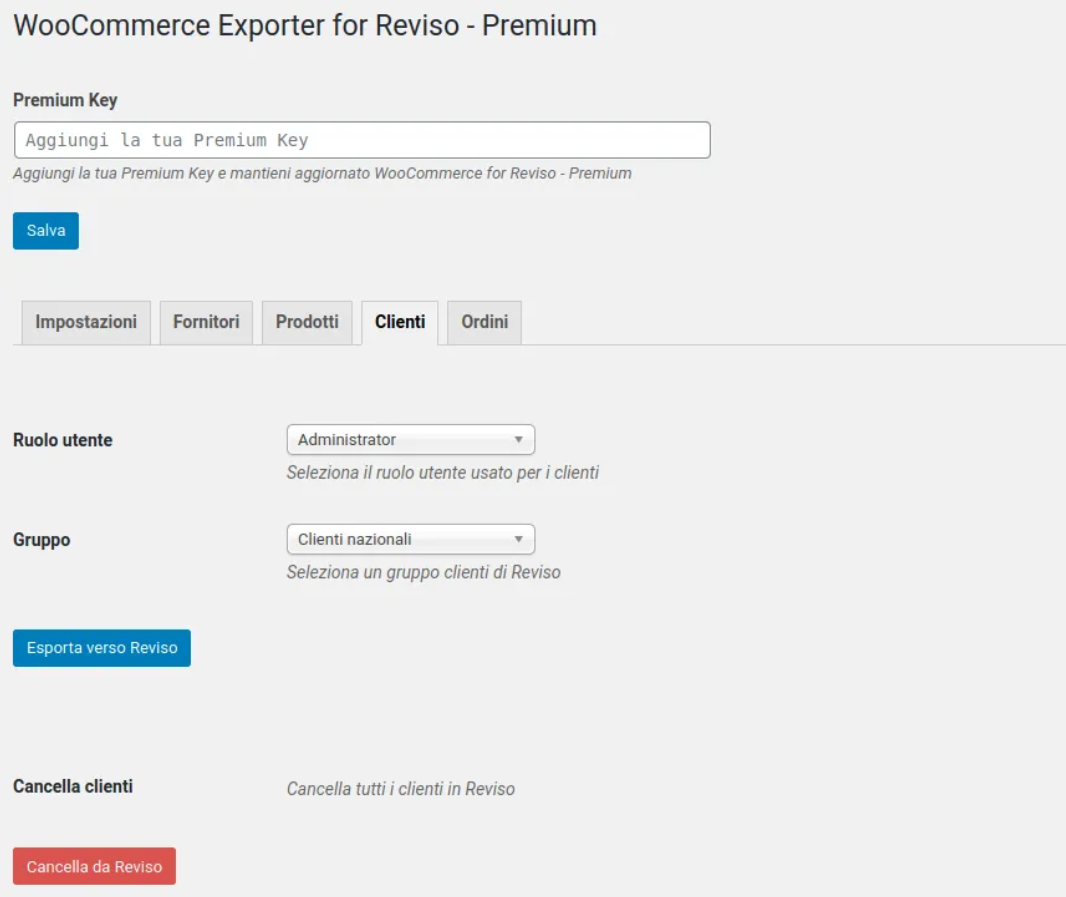This screenshot has height=897, width=1066.
Task: Click the 'Seleziona il ruolo utente' helper text
Action: pyautogui.click(x=442, y=472)
